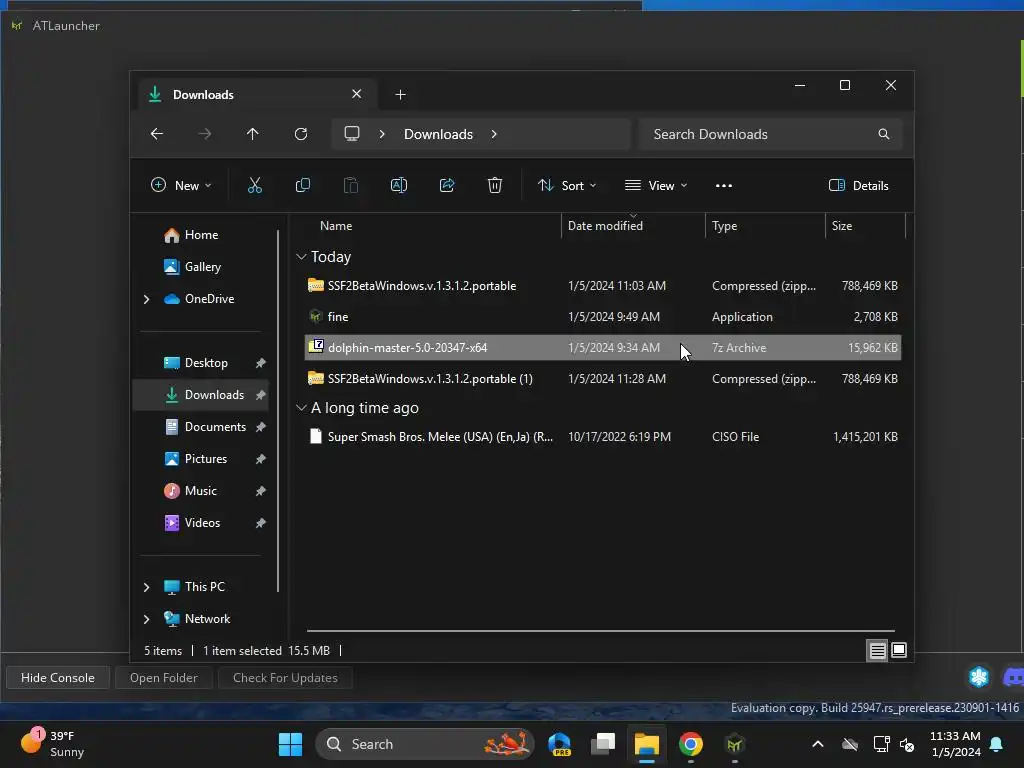Switch to details list view icon
The height and width of the screenshot is (768, 1024).
coord(877,650)
